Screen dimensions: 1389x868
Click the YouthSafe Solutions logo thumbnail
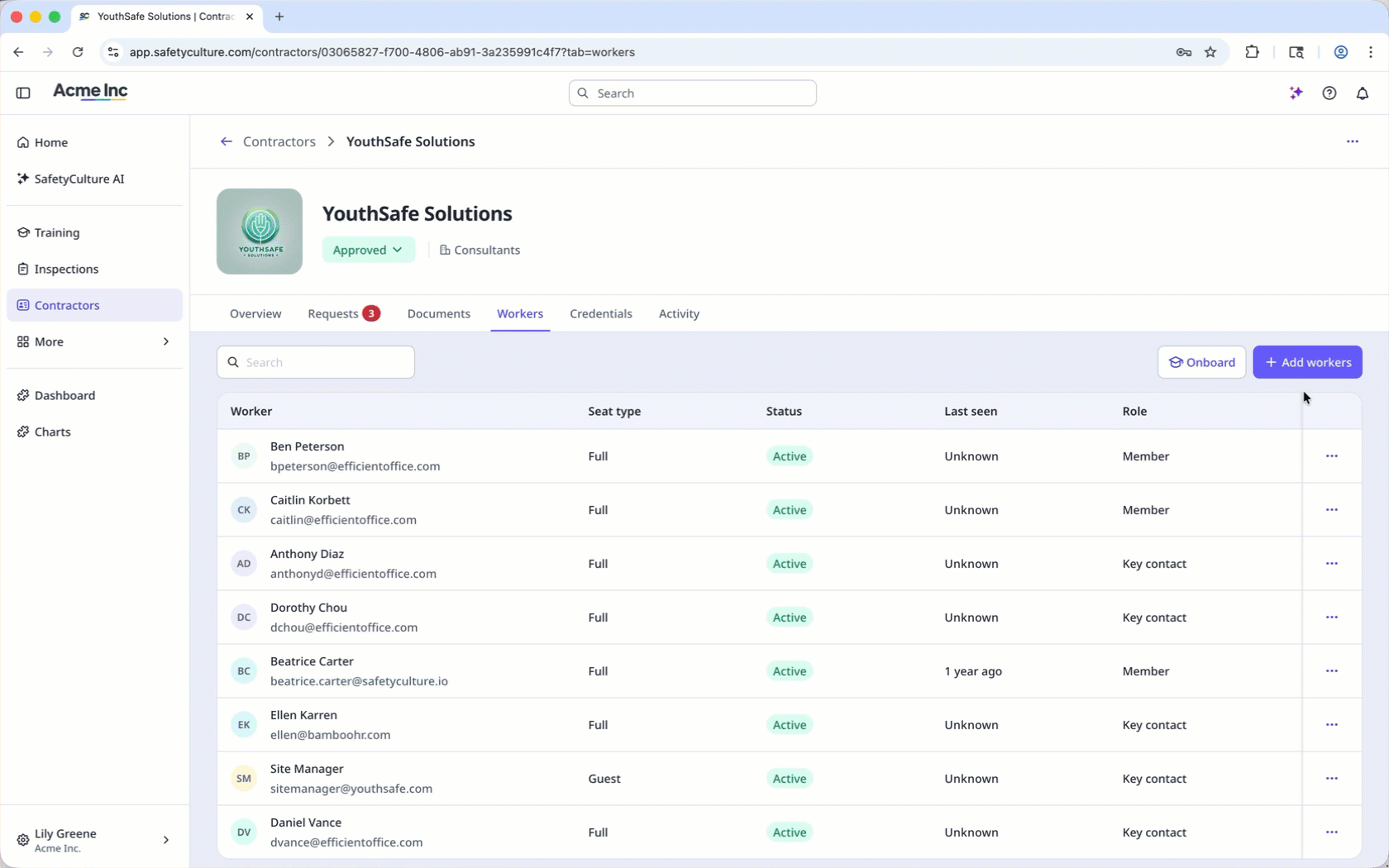260,231
